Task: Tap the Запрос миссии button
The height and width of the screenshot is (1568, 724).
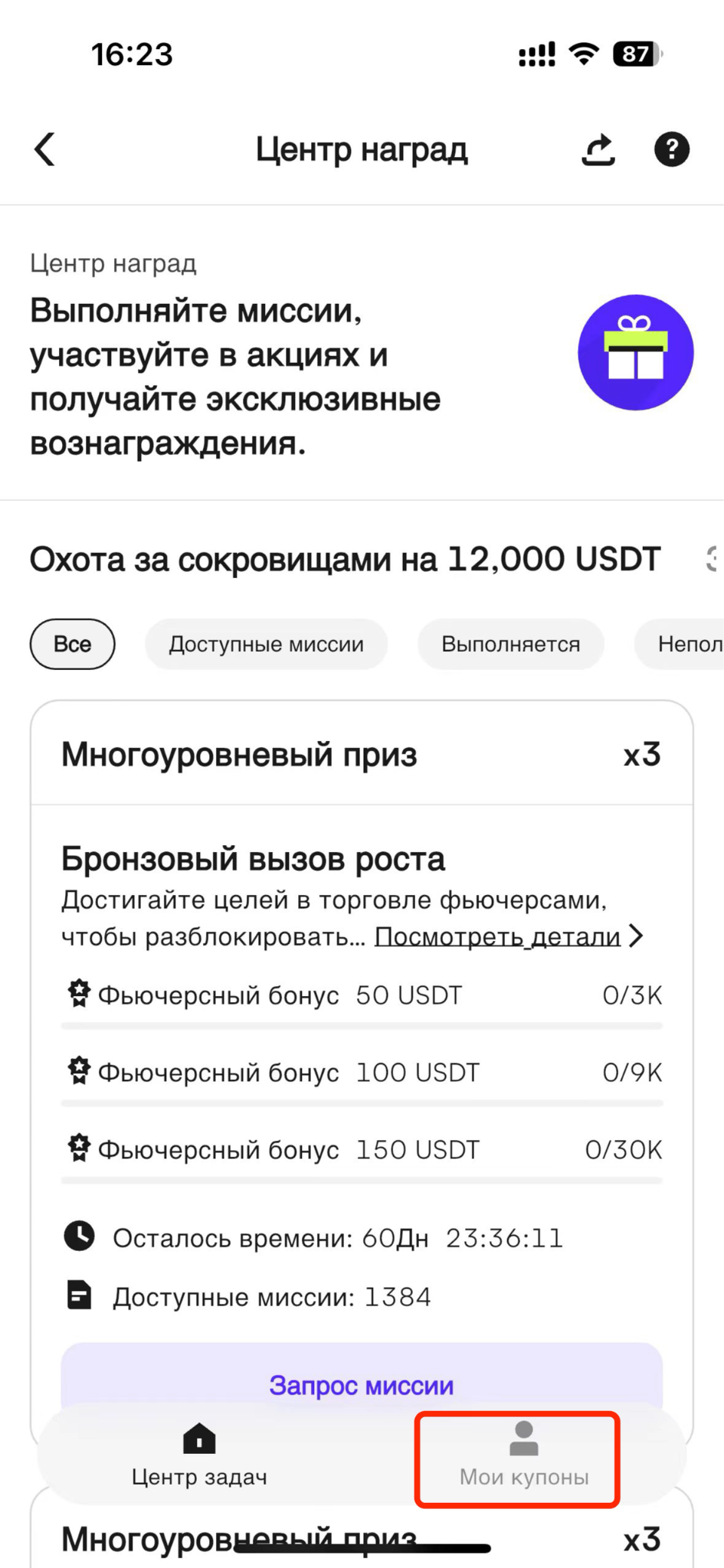Action: (362, 1384)
